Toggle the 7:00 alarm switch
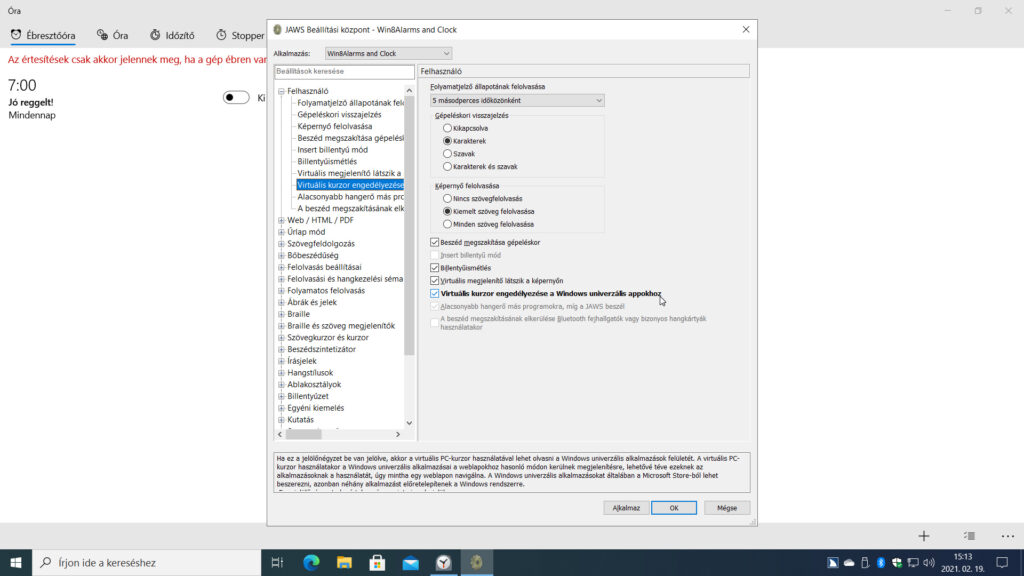The width and height of the screenshot is (1024, 576). [236, 97]
